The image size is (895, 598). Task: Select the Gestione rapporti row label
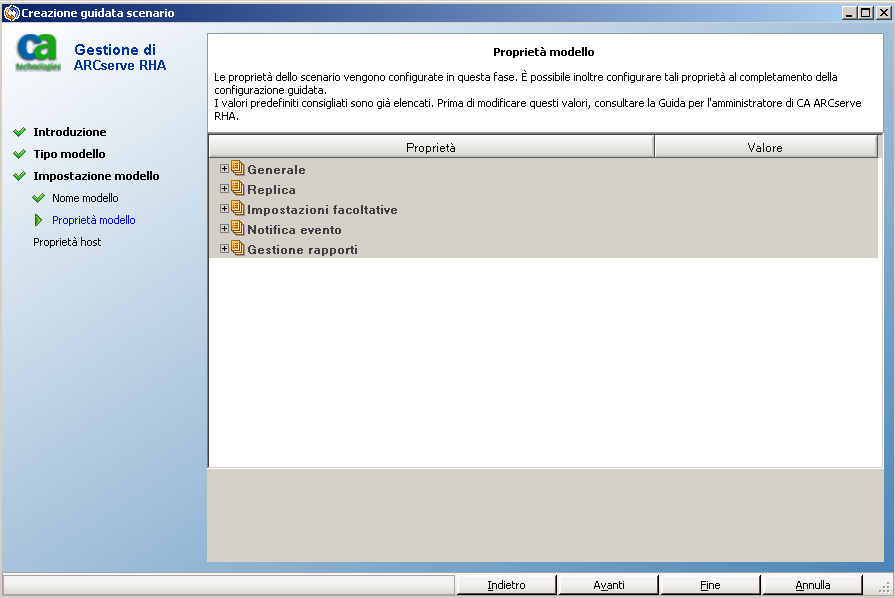(x=303, y=249)
